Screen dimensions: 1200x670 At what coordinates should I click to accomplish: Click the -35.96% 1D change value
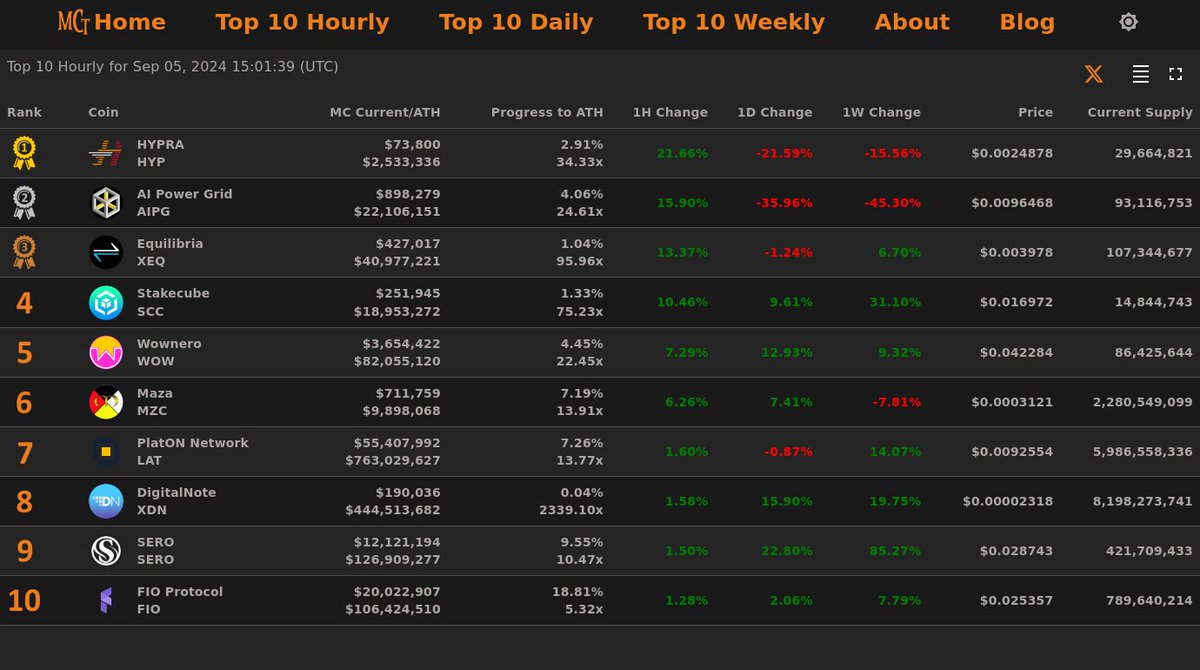[784, 203]
